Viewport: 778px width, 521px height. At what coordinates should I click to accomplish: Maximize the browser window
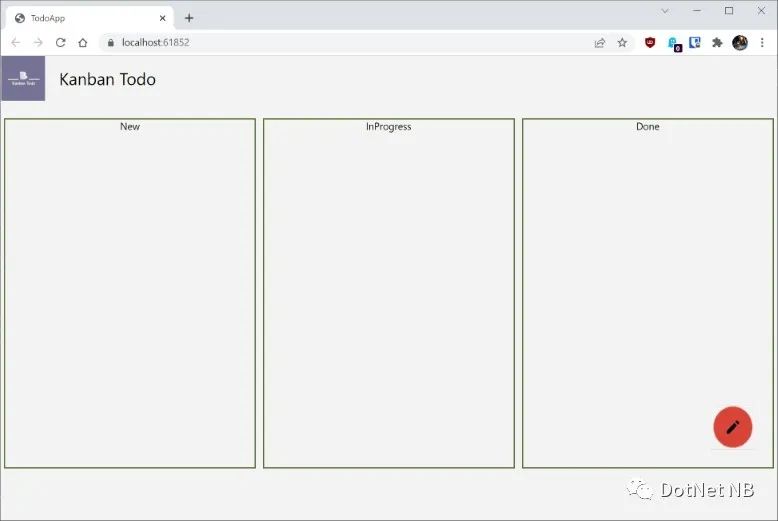coord(729,11)
